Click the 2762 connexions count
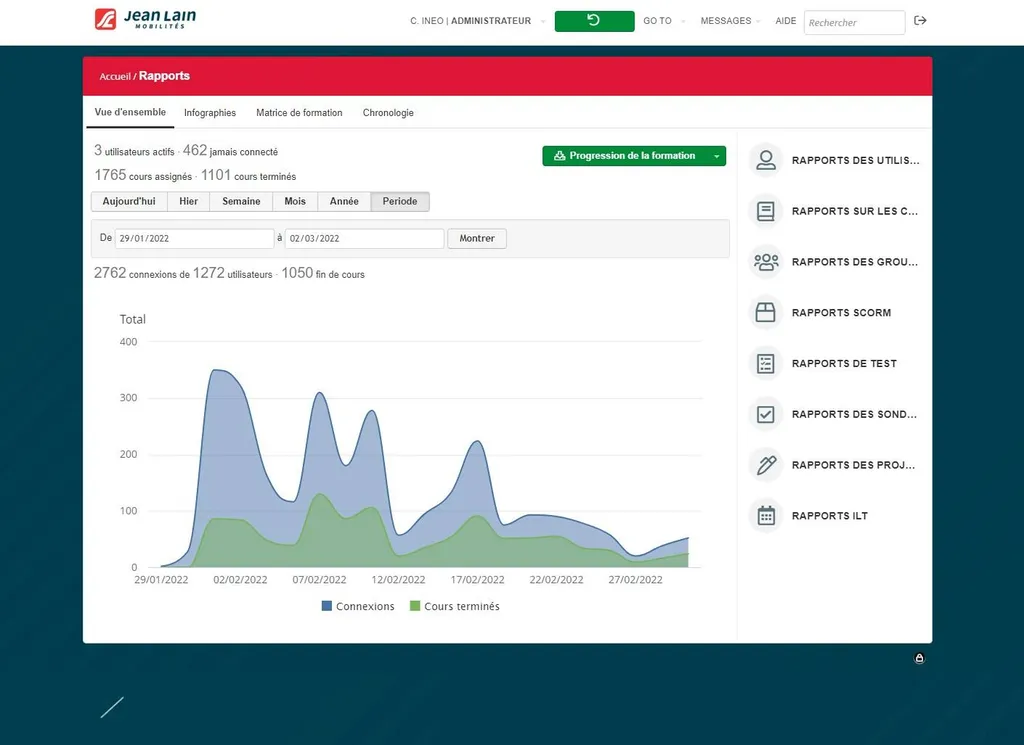This screenshot has height=745, width=1024. click(142, 274)
